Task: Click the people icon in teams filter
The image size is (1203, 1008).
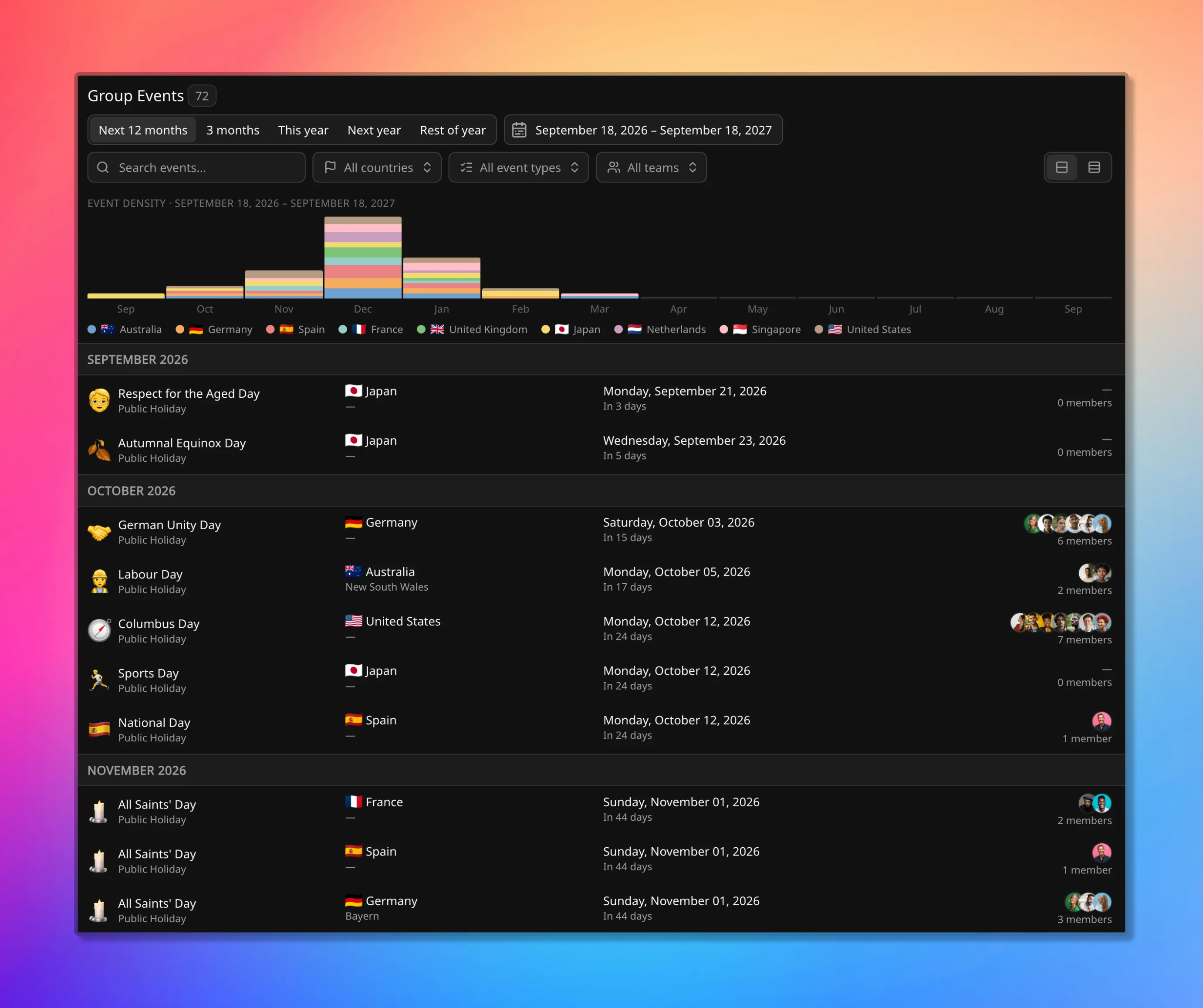Action: coord(614,167)
